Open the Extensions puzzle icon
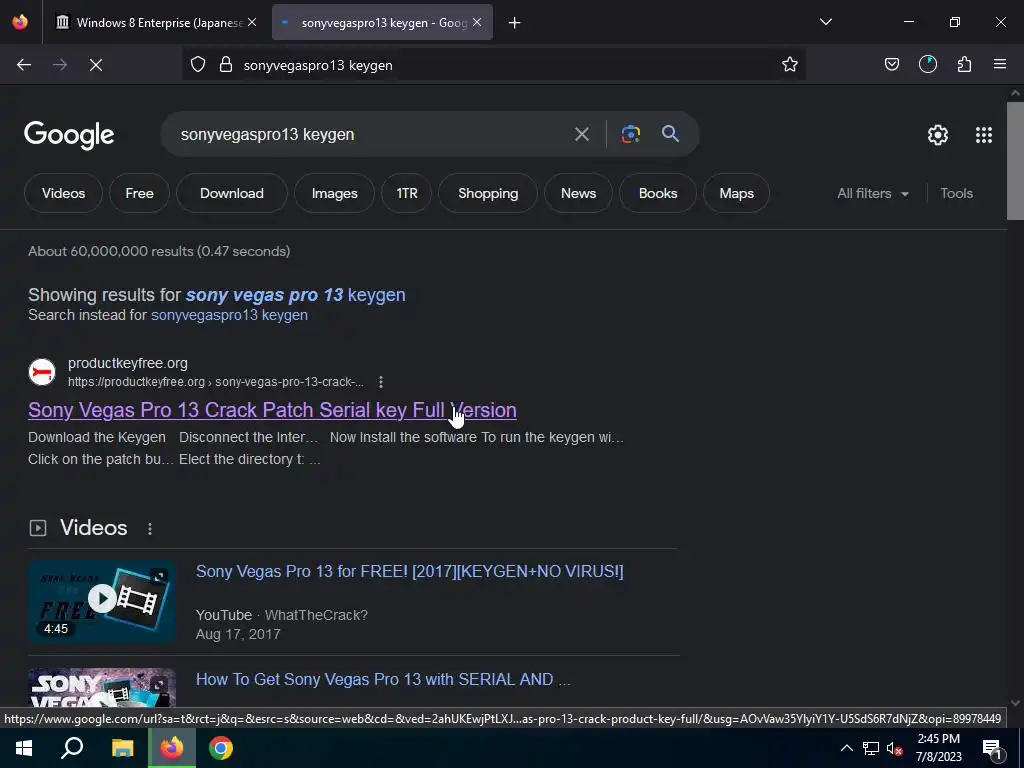The width and height of the screenshot is (1024, 768). pos(964,64)
